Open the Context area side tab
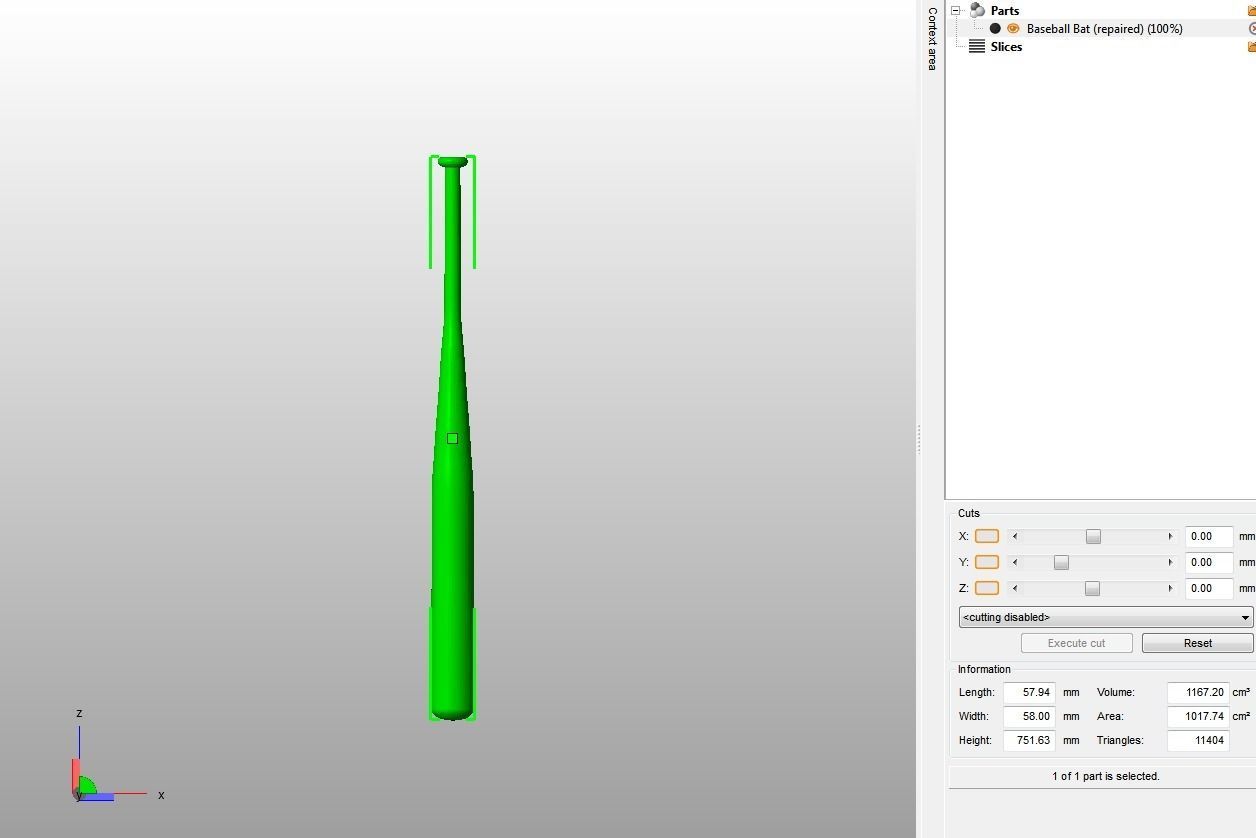The height and width of the screenshot is (838, 1256). (x=932, y=38)
